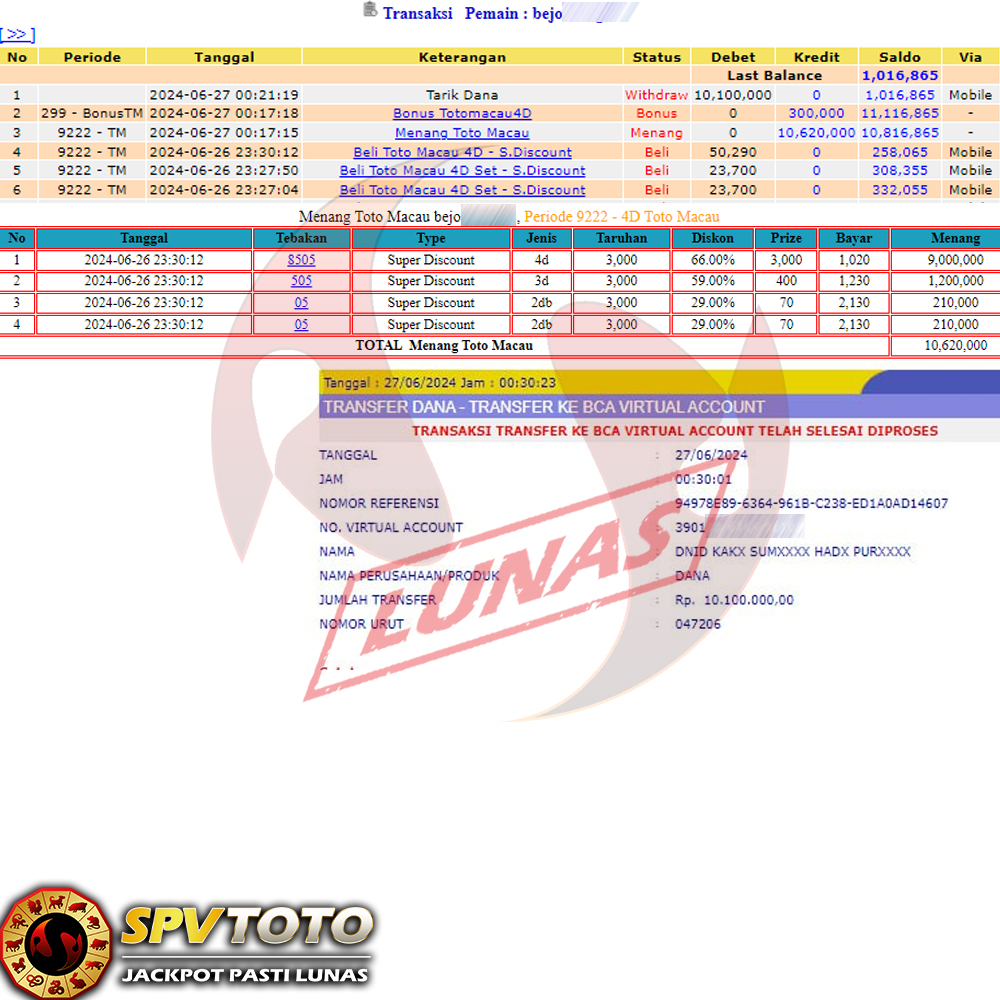Click the Saldo column header
This screenshot has width=1000, height=1000.
point(900,57)
